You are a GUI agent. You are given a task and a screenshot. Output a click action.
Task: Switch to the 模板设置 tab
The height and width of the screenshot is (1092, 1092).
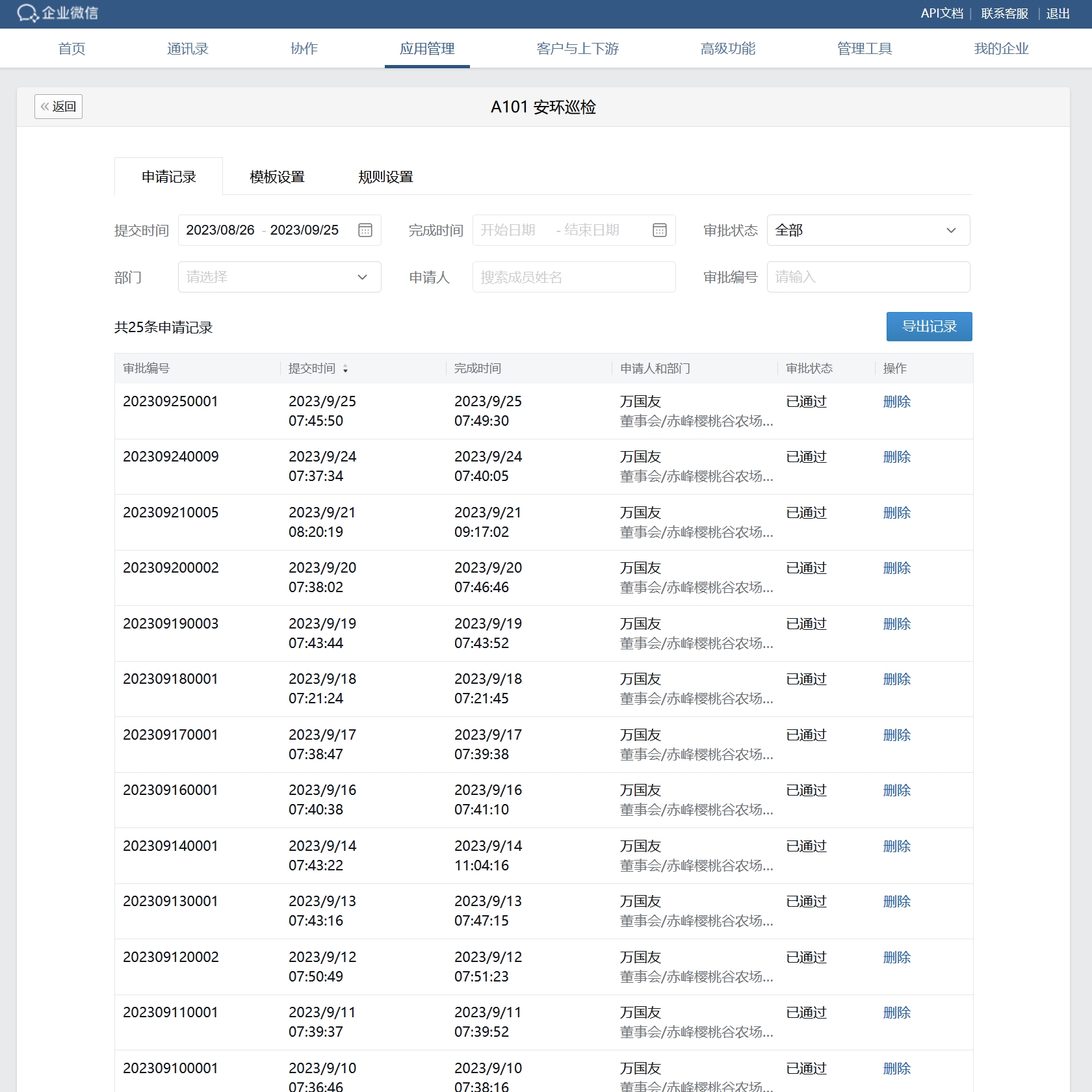tap(277, 177)
